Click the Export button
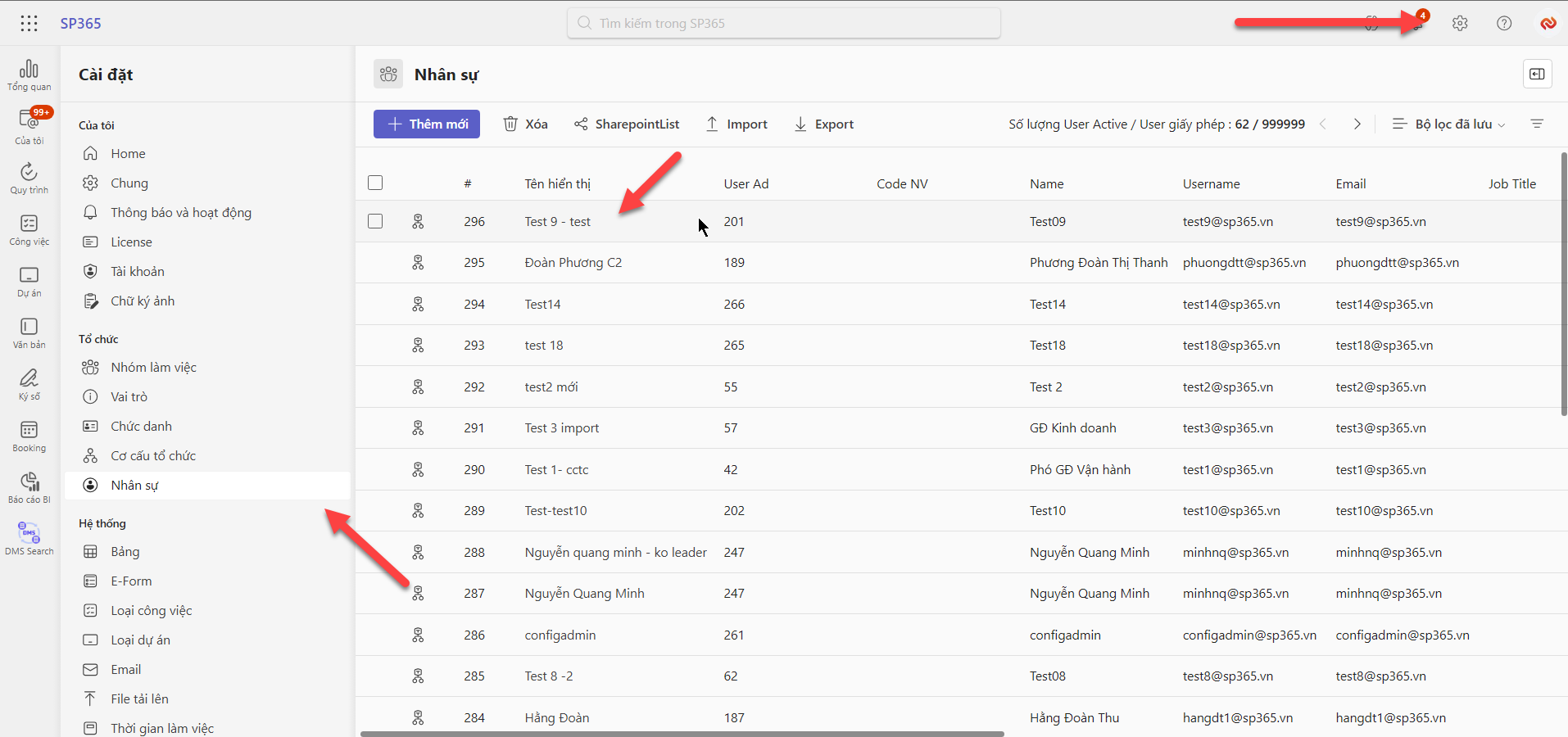Image resolution: width=1568 pixels, height=737 pixels. pos(824,124)
